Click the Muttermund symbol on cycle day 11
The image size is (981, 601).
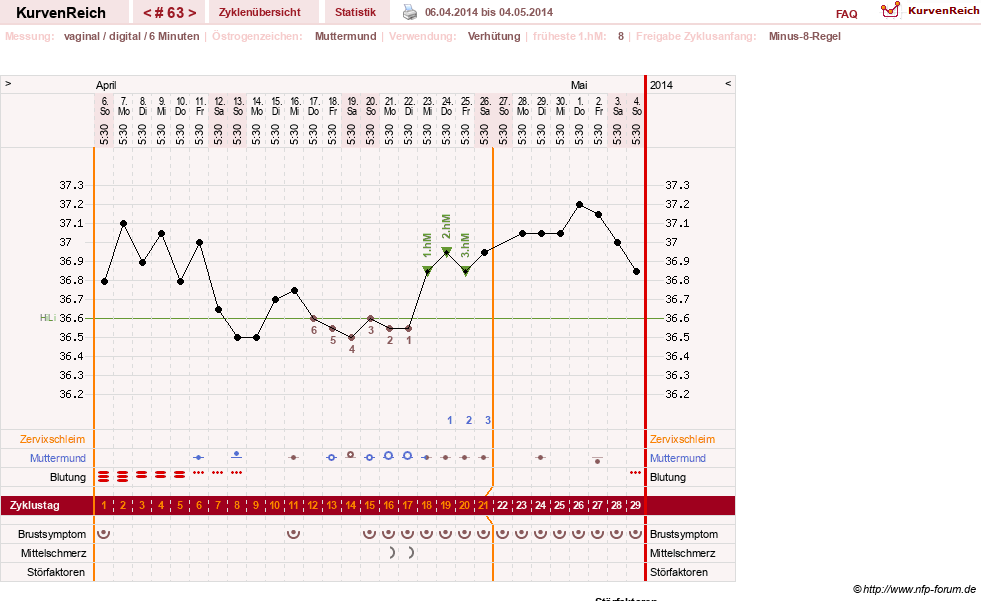(x=293, y=458)
